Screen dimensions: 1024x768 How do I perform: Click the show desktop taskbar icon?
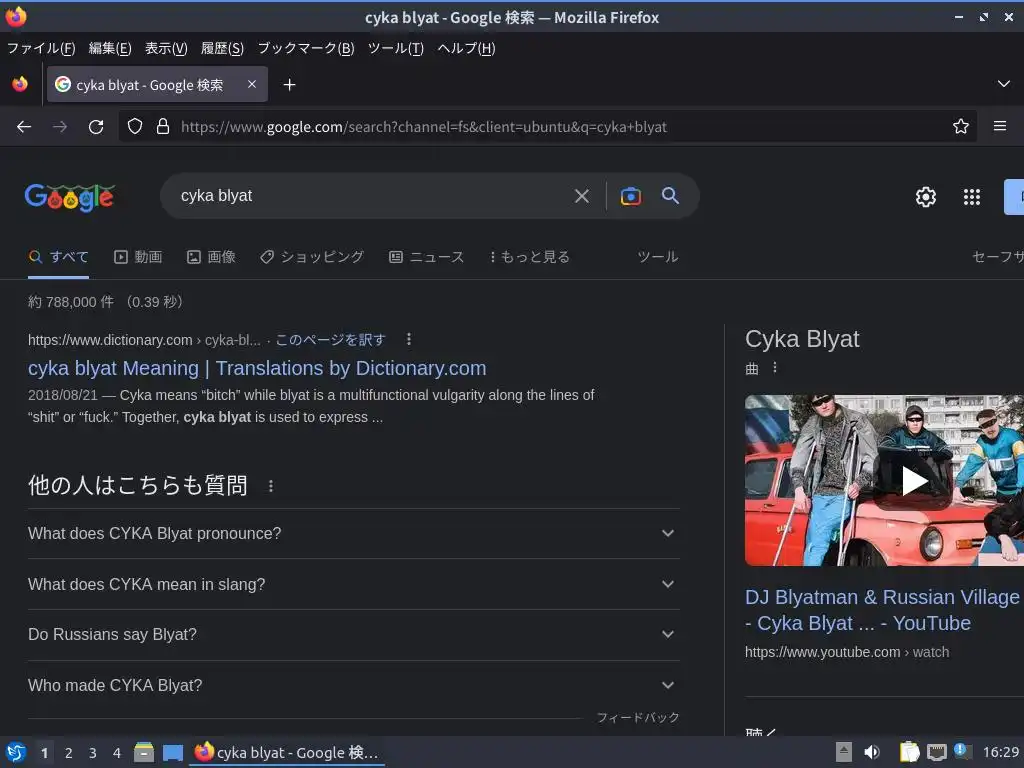172,753
